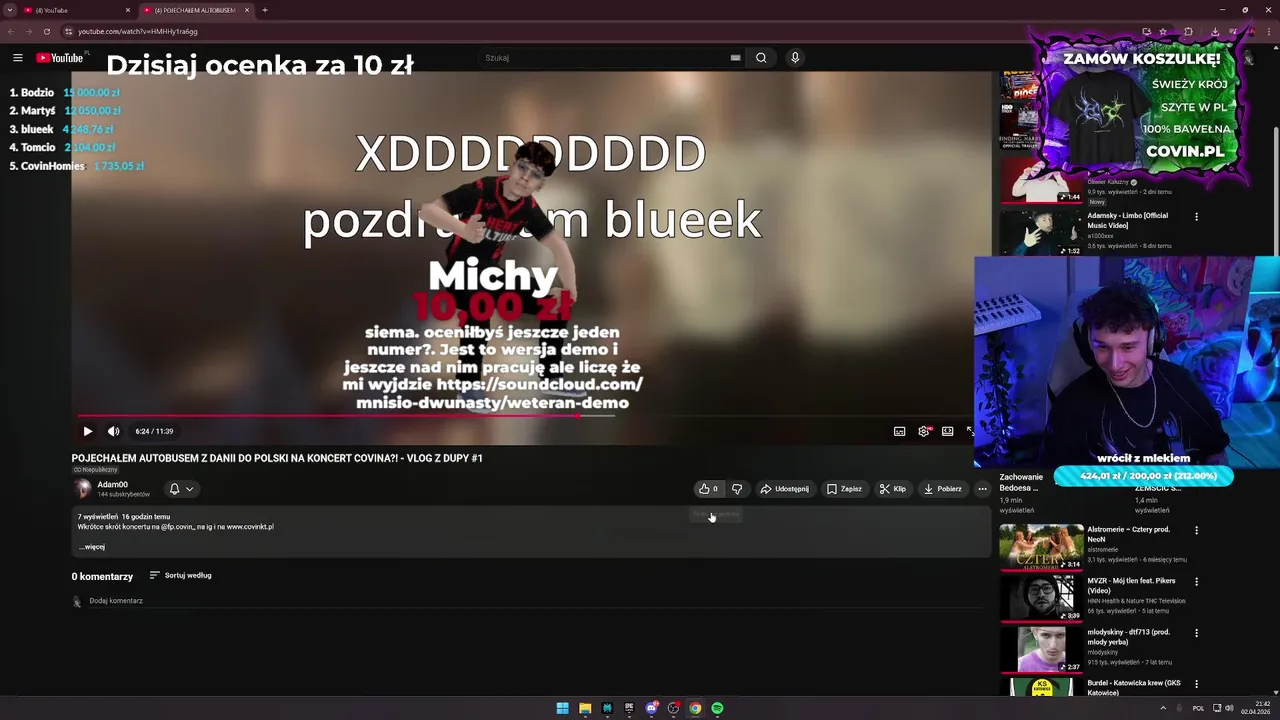Create a clip using the Klip button
This screenshot has height=720, width=1280.
(x=892, y=489)
